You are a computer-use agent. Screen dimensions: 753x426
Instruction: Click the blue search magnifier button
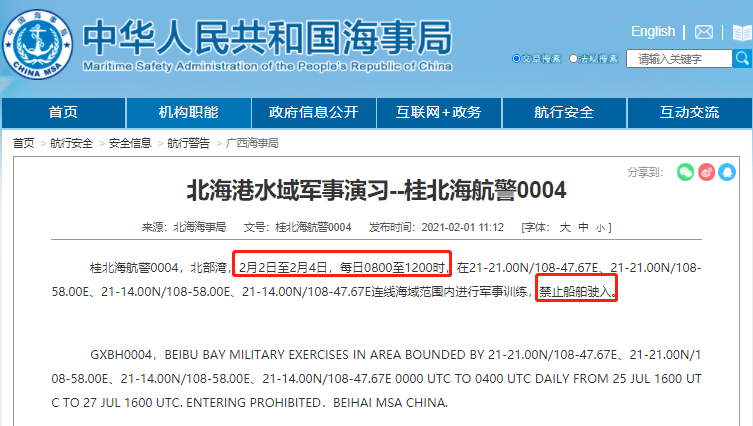pyautogui.click(x=742, y=59)
